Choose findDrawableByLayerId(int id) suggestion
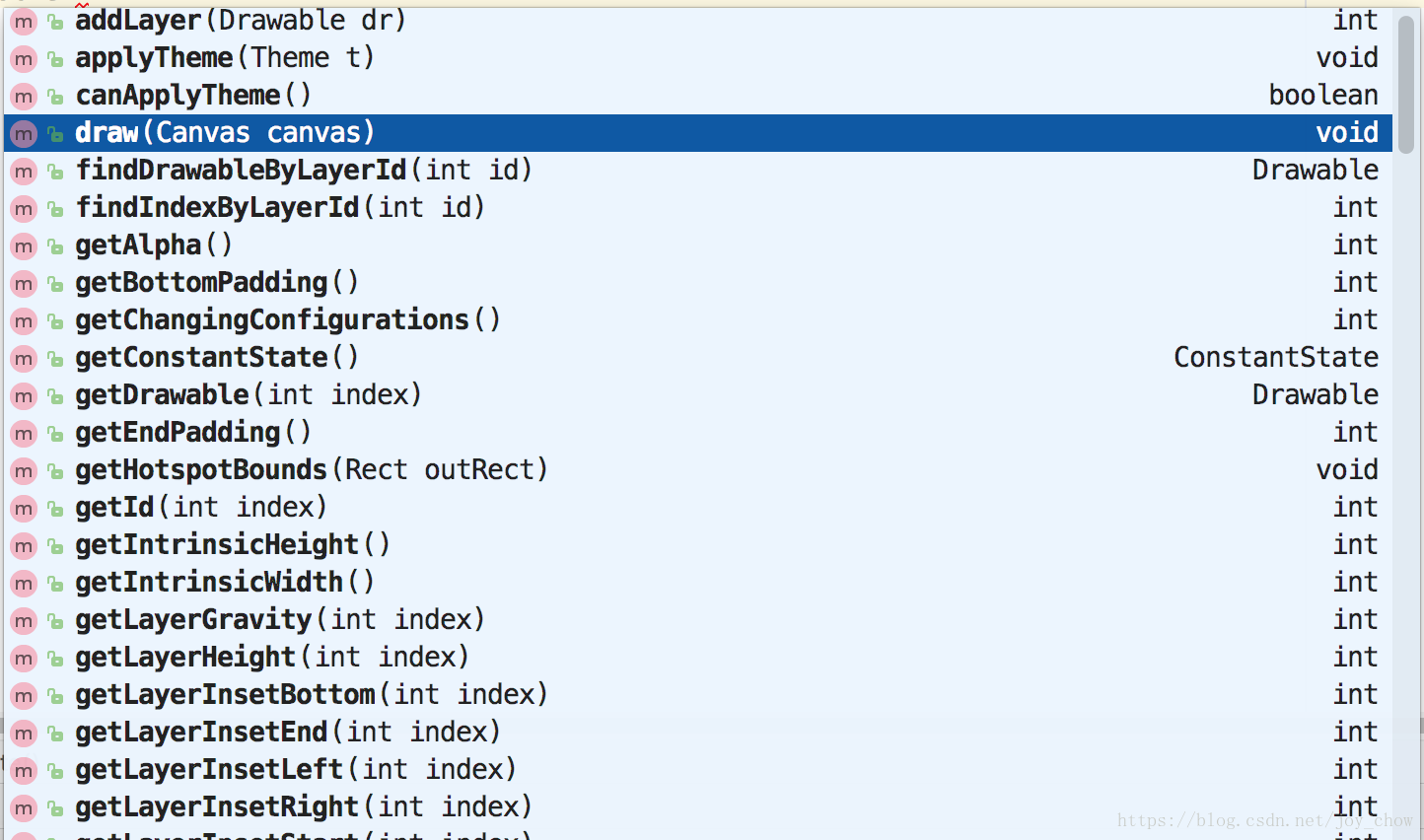Image resolution: width=1424 pixels, height=840 pixels. (698, 171)
